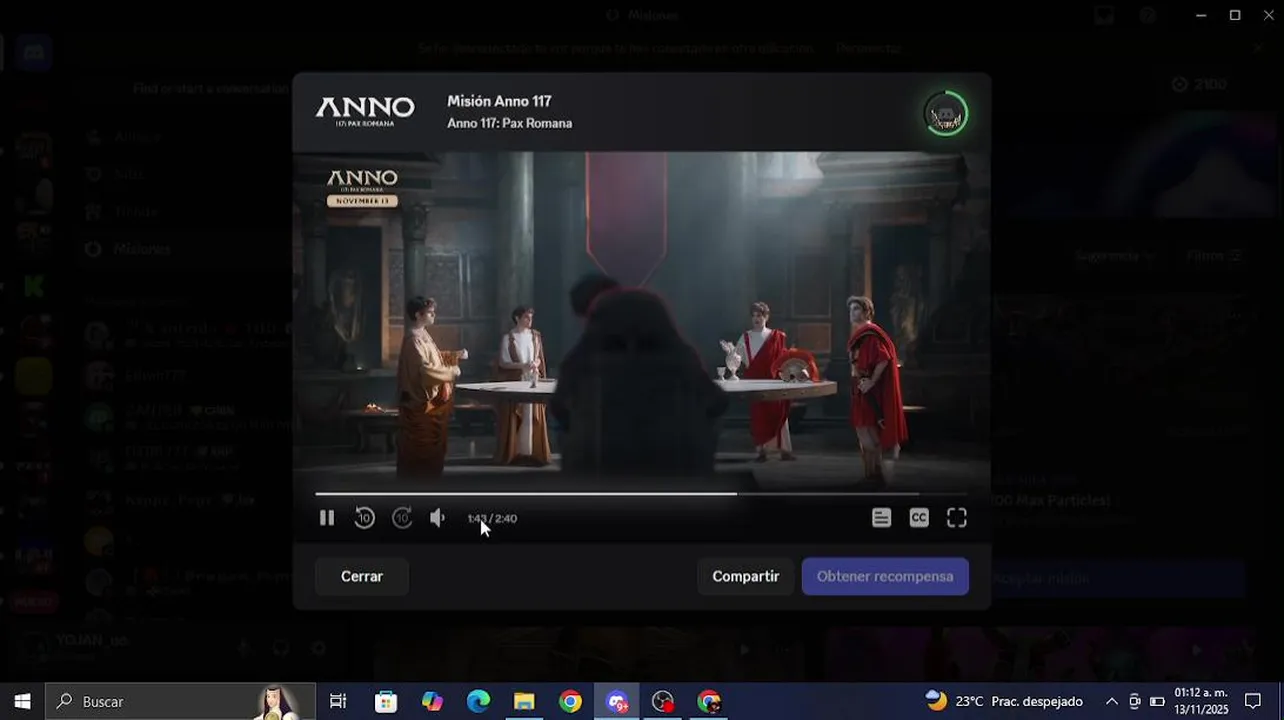Click the Buscar taskbar search box
The height and width of the screenshot is (720, 1284).
[181, 701]
